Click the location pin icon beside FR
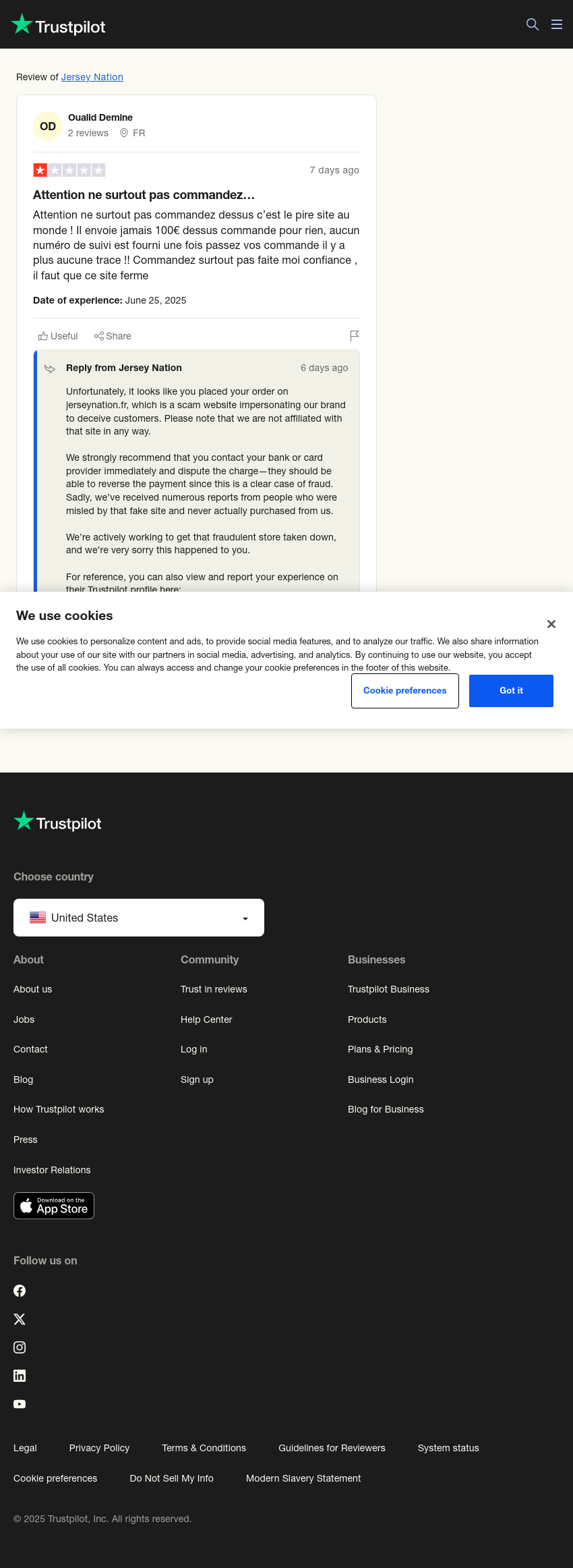 click(x=124, y=133)
